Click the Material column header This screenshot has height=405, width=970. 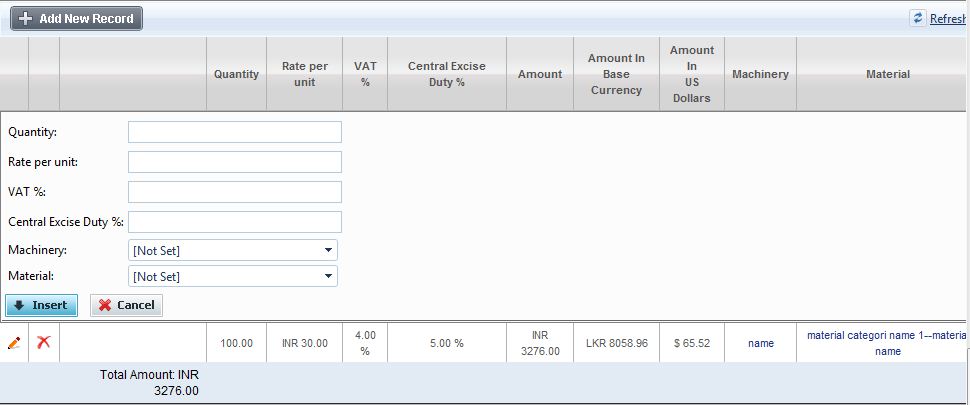tap(883, 74)
